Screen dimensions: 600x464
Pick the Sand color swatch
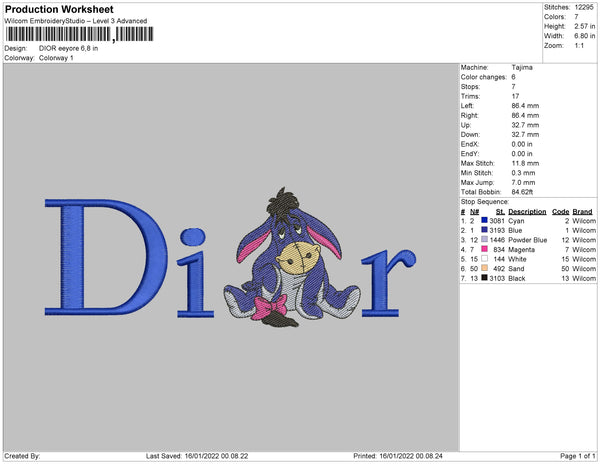pyautogui.click(x=484, y=268)
